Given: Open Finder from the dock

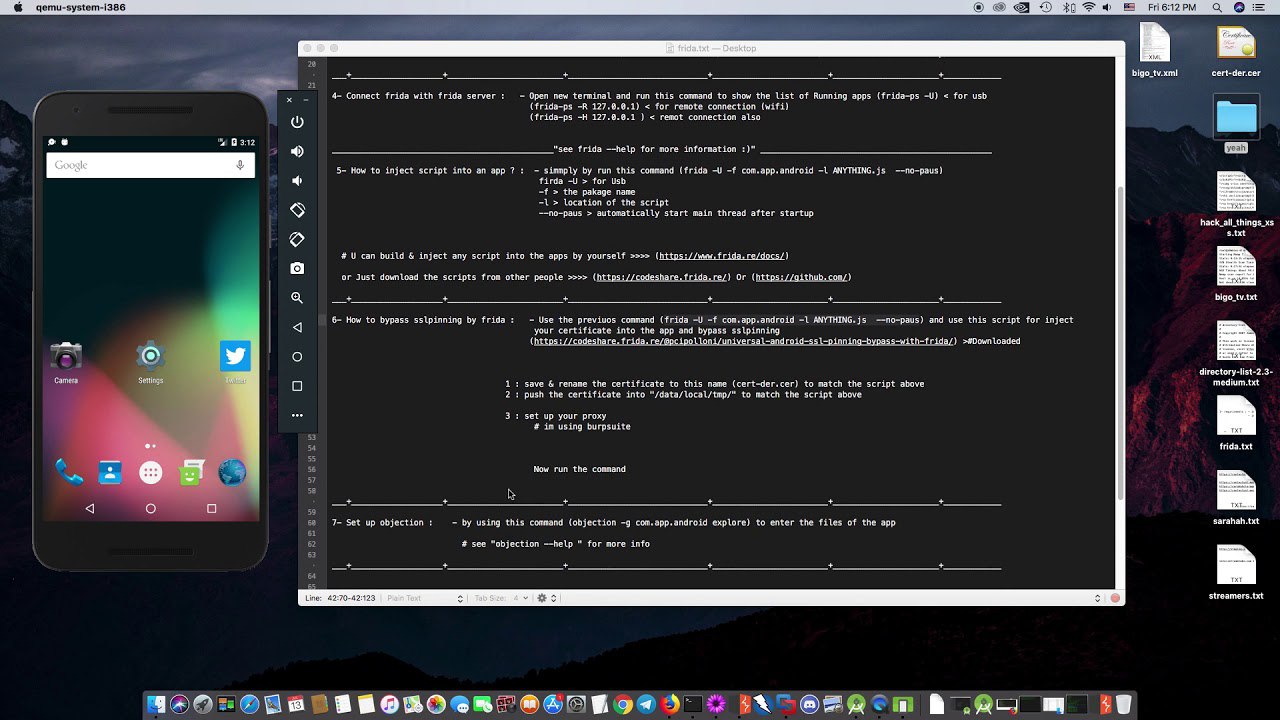Looking at the screenshot, I should pos(156,705).
